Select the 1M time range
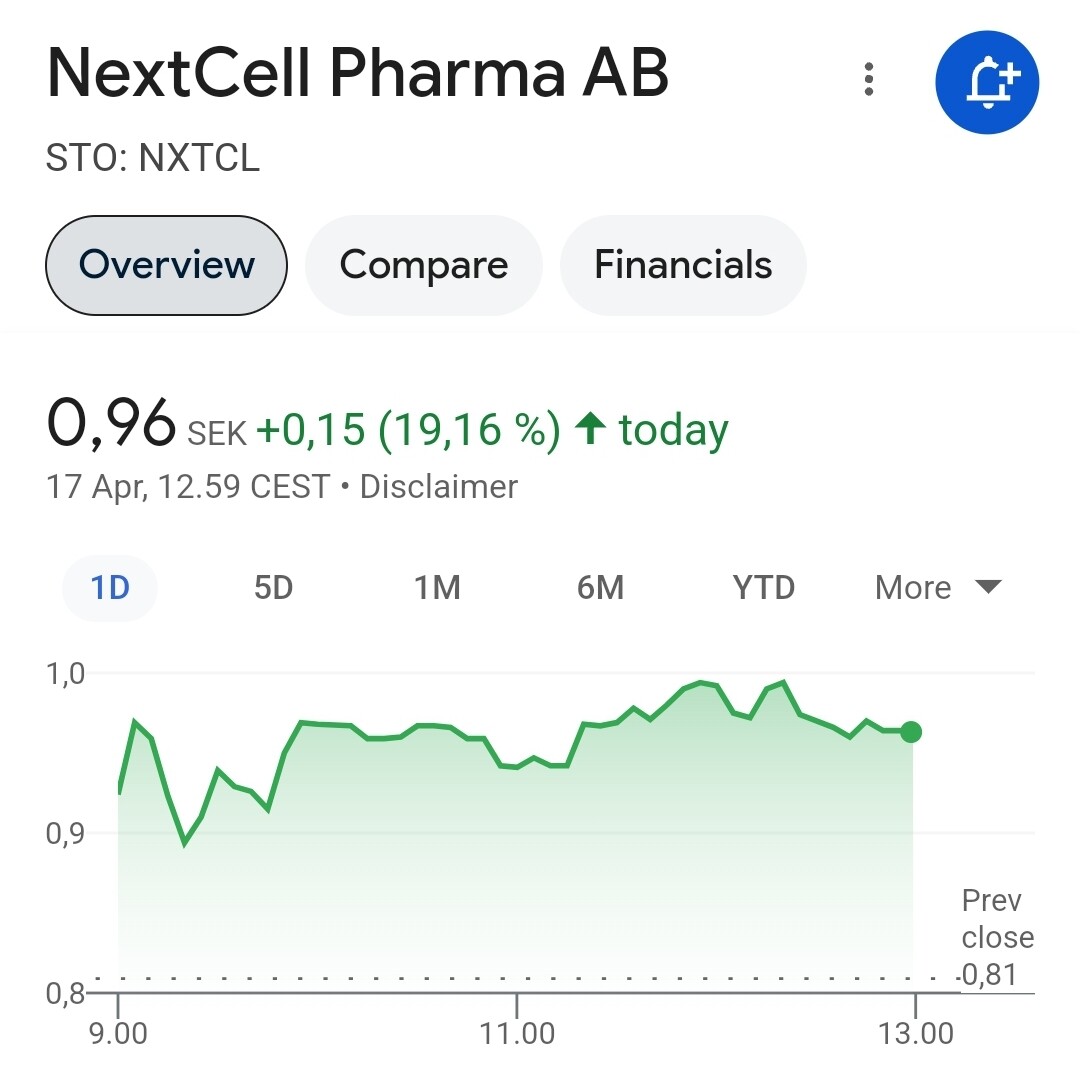1080x1080 pixels. 437,588
